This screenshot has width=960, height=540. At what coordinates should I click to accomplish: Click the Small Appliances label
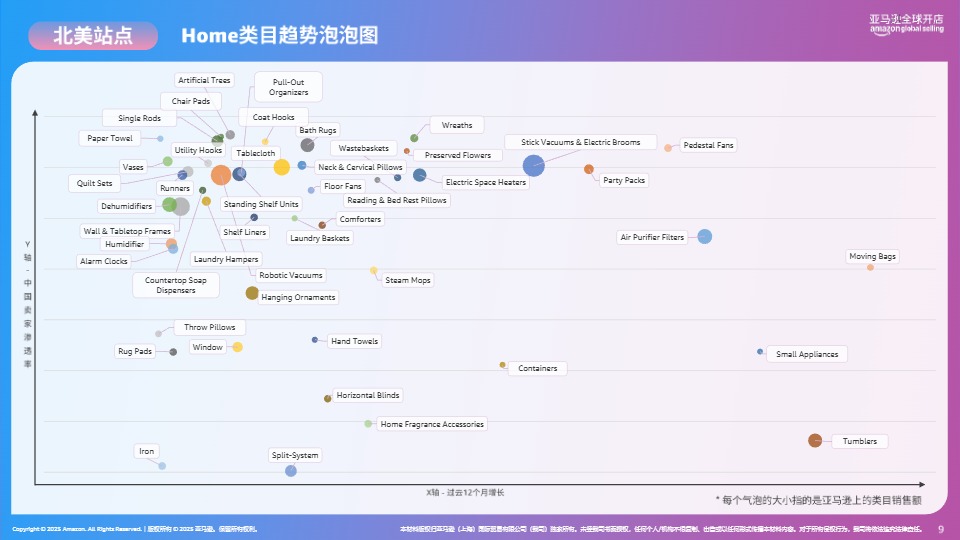(807, 354)
